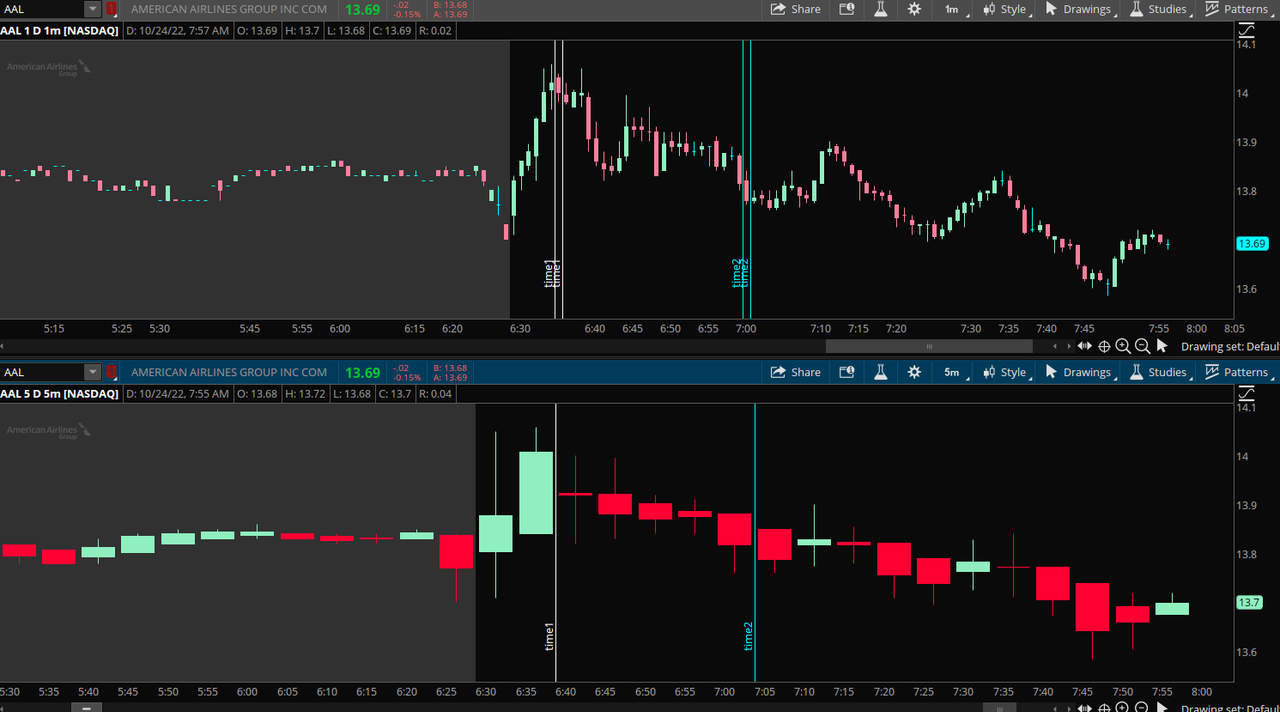The image size is (1280, 712).
Task: Click the top chart horizontal scrollbar thumb
Action: tap(929, 346)
